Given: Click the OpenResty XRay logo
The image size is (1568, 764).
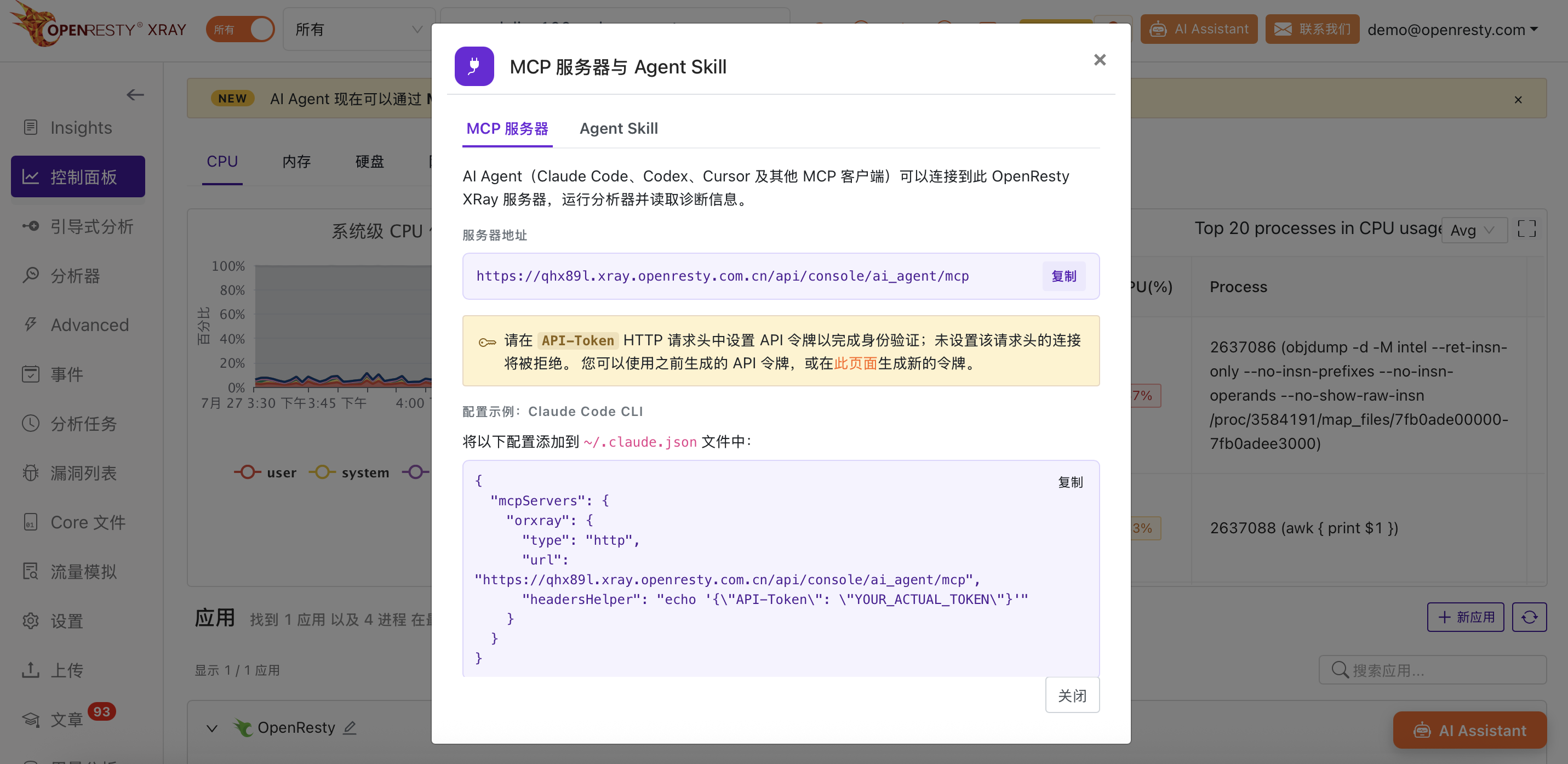Looking at the screenshot, I should pos(99,26).
